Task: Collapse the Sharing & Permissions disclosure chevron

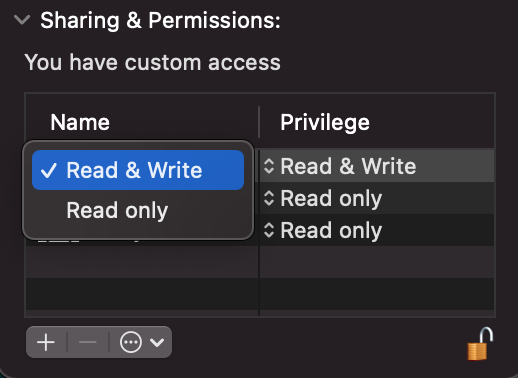Action: click(x=22, y=20)
